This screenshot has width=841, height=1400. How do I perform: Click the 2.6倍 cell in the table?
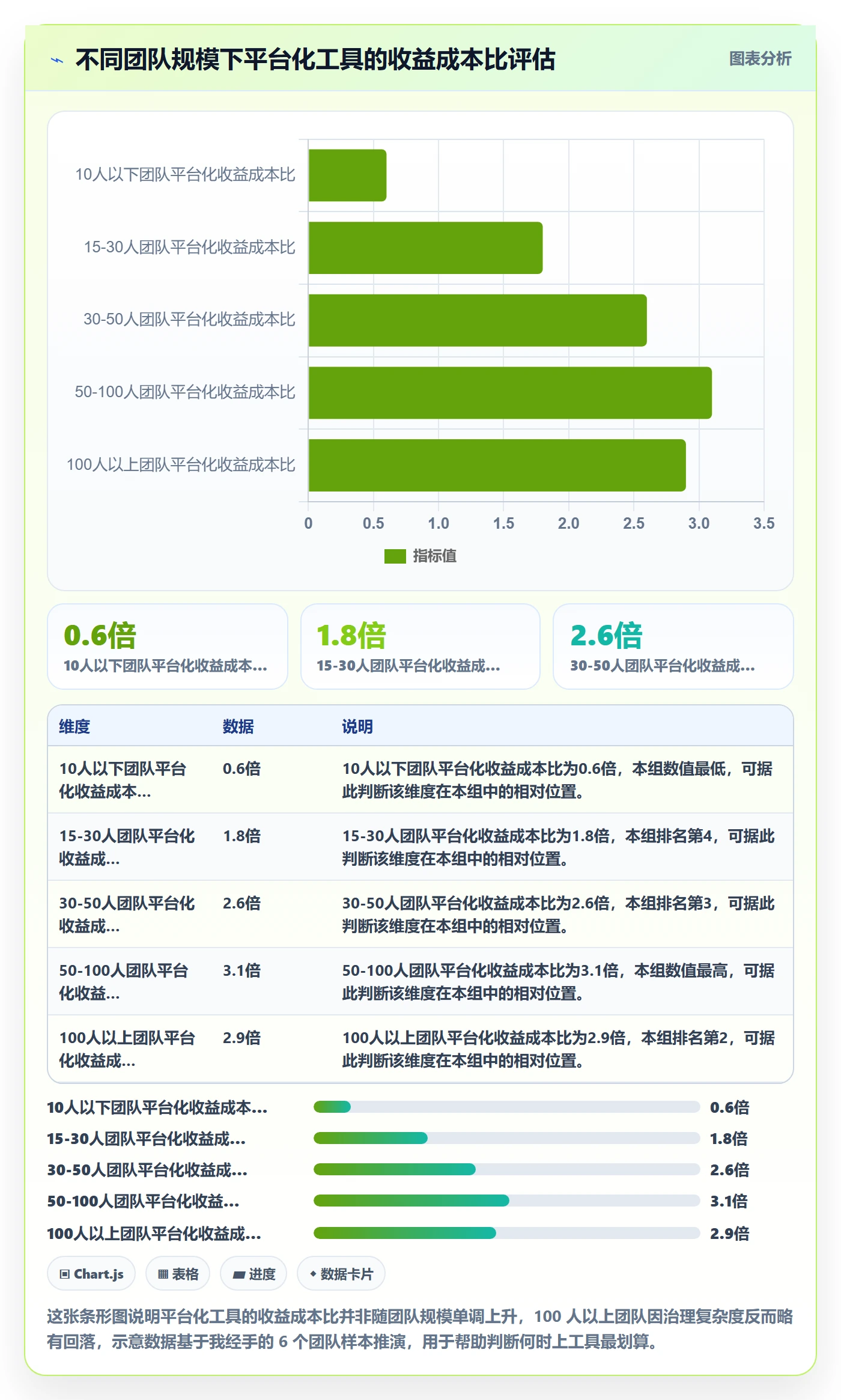point(242,903)
